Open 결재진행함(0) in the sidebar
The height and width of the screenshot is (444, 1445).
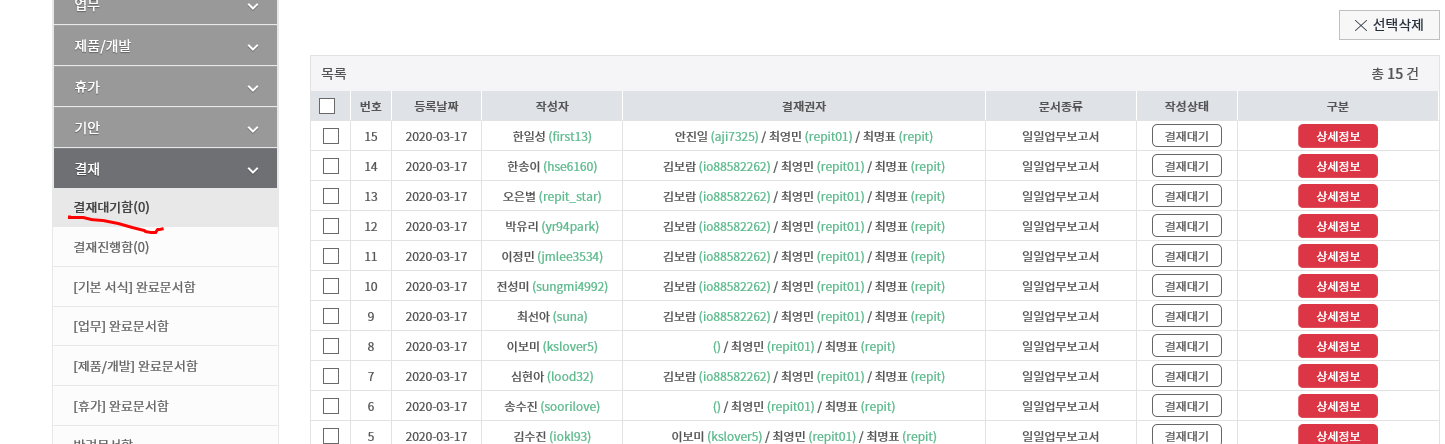111,247
